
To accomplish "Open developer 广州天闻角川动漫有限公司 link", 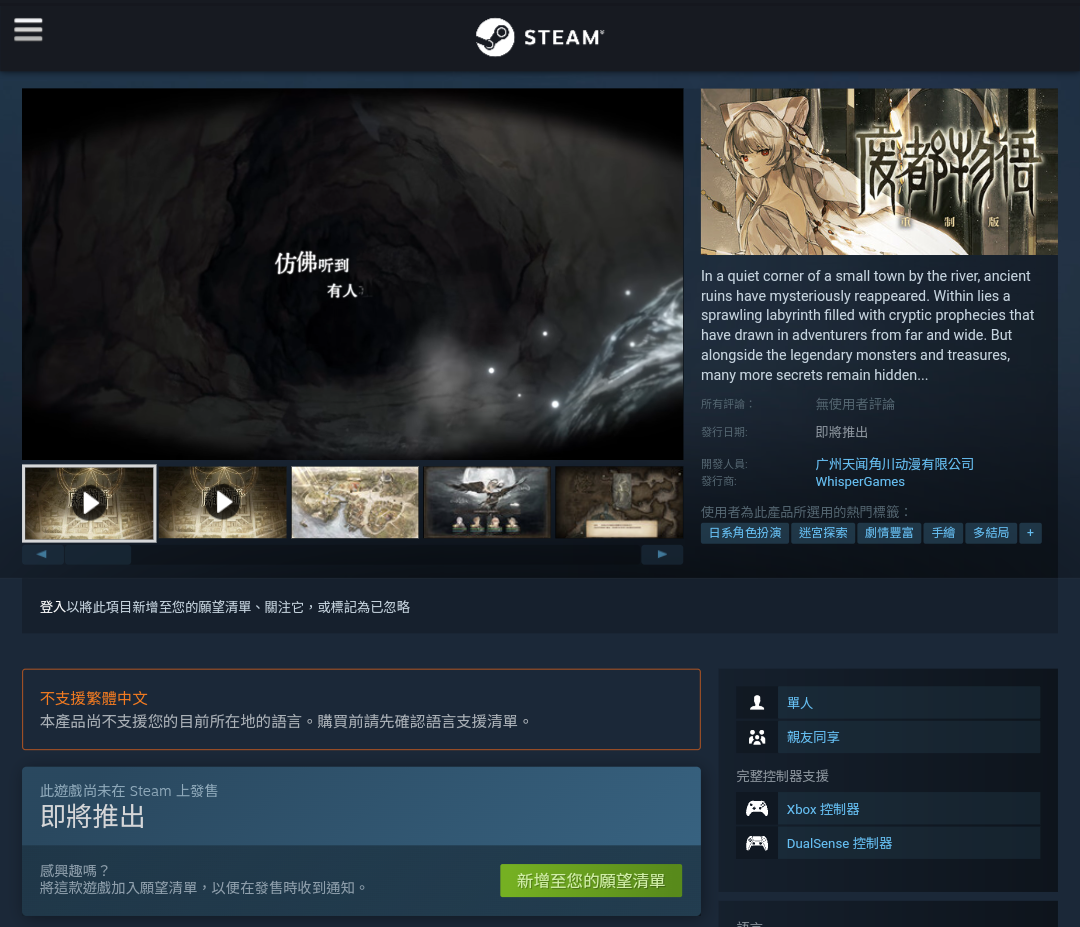I will point(894,464).
